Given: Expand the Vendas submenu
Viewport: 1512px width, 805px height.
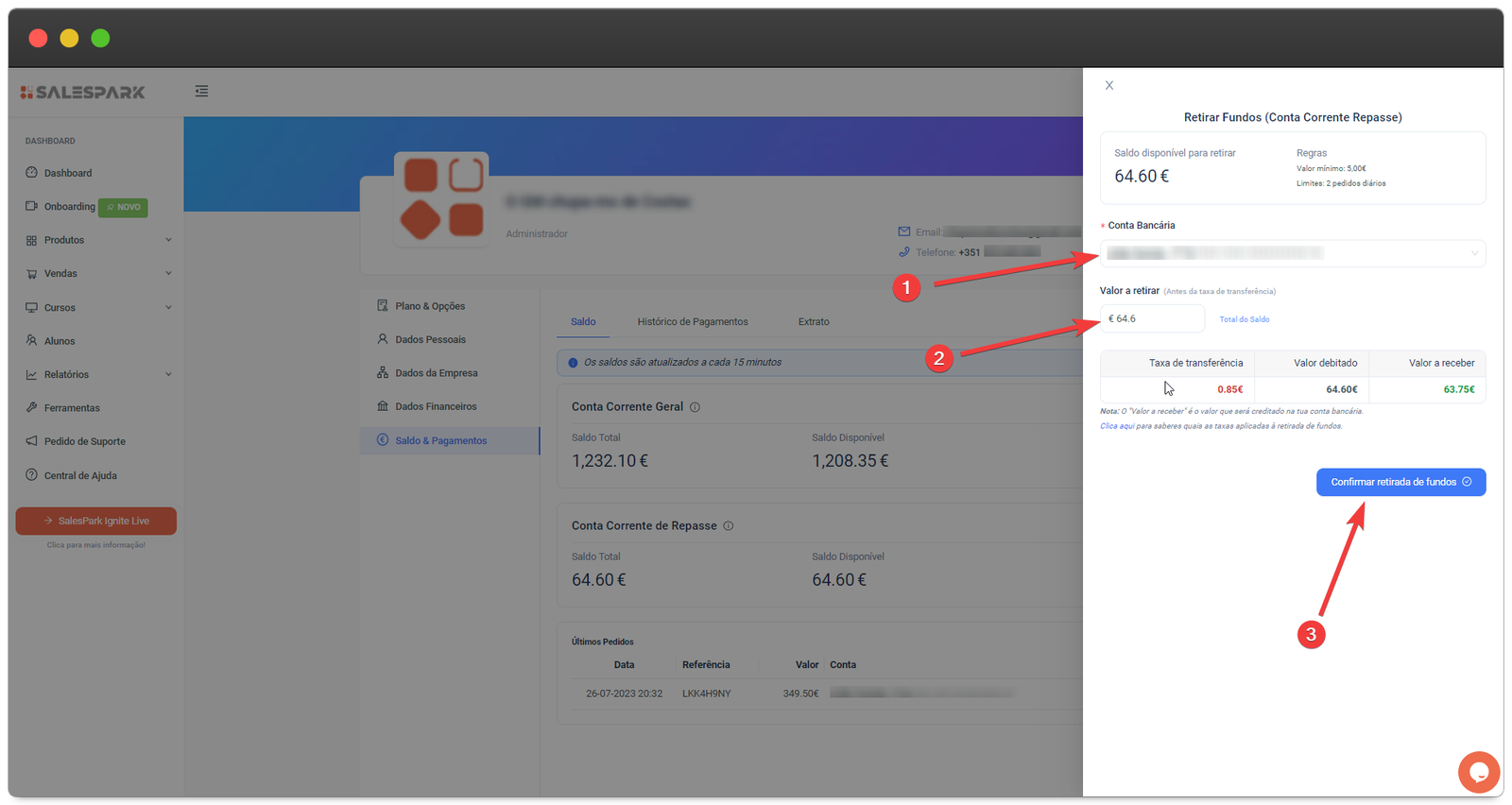Looking at the screenshot, I should 60,274.
